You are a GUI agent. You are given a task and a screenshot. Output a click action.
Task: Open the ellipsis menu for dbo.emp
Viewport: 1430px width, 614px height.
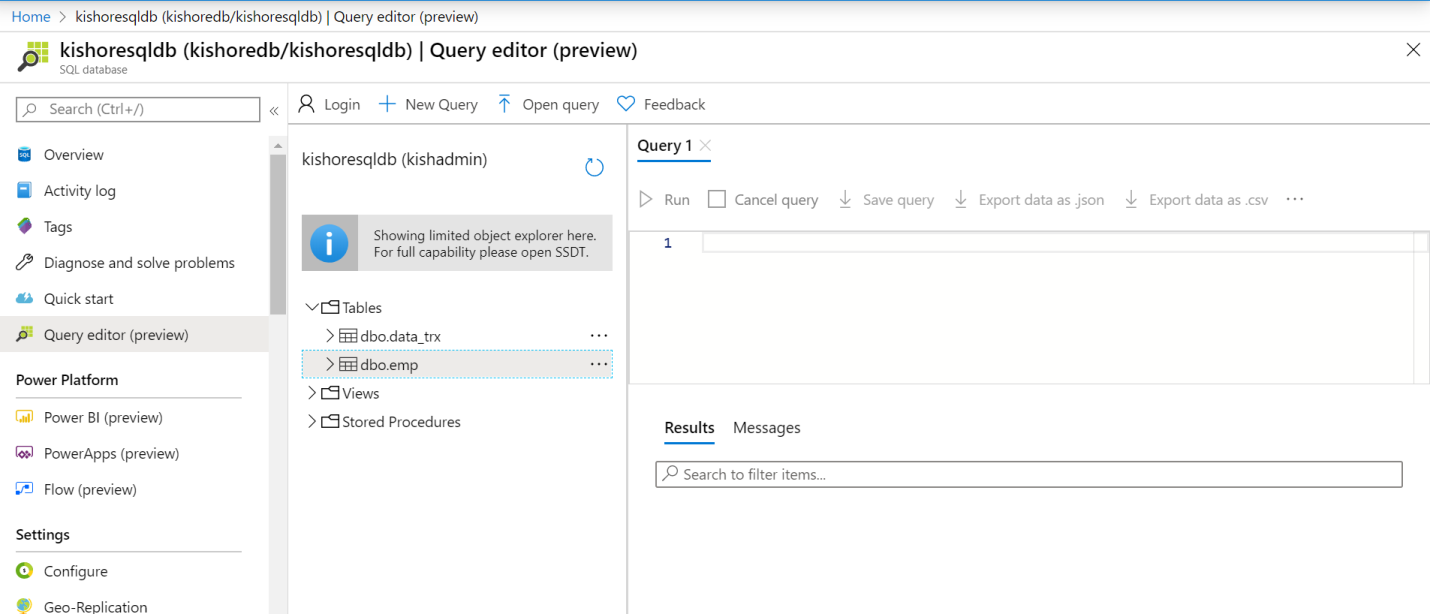coord(598,365)
